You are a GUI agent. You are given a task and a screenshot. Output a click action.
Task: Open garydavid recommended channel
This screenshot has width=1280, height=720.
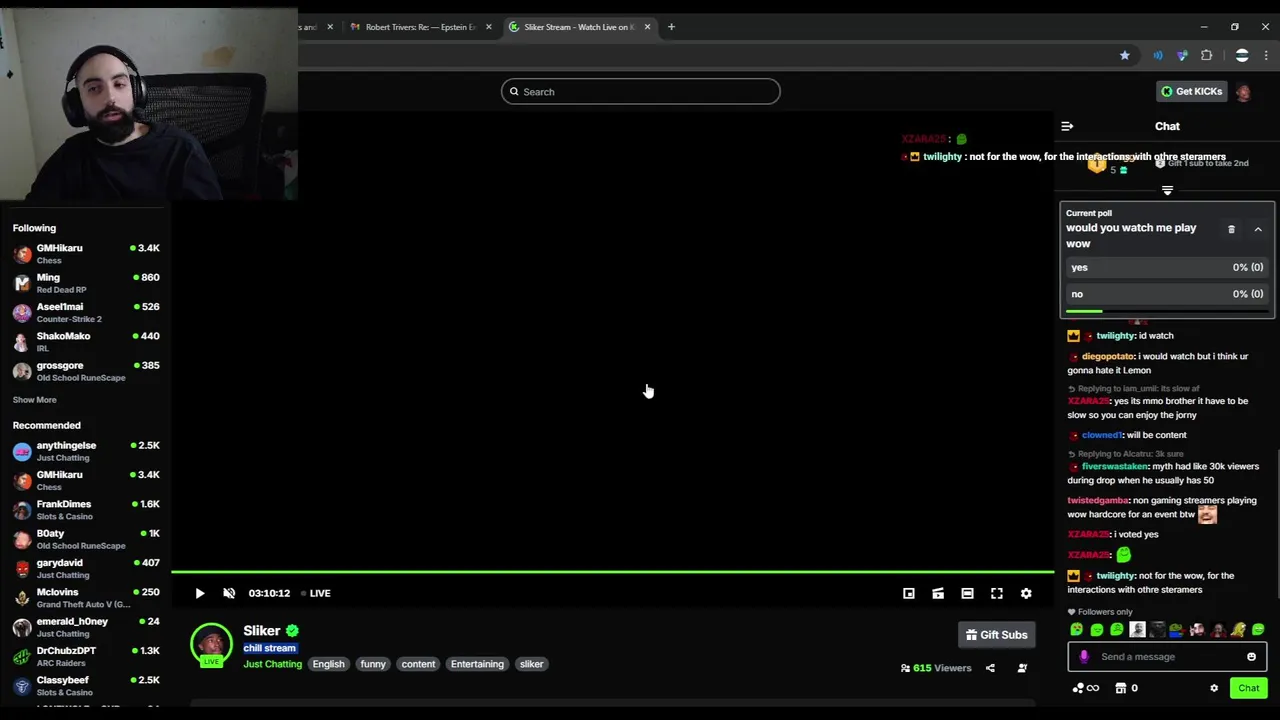click(86, 568)
